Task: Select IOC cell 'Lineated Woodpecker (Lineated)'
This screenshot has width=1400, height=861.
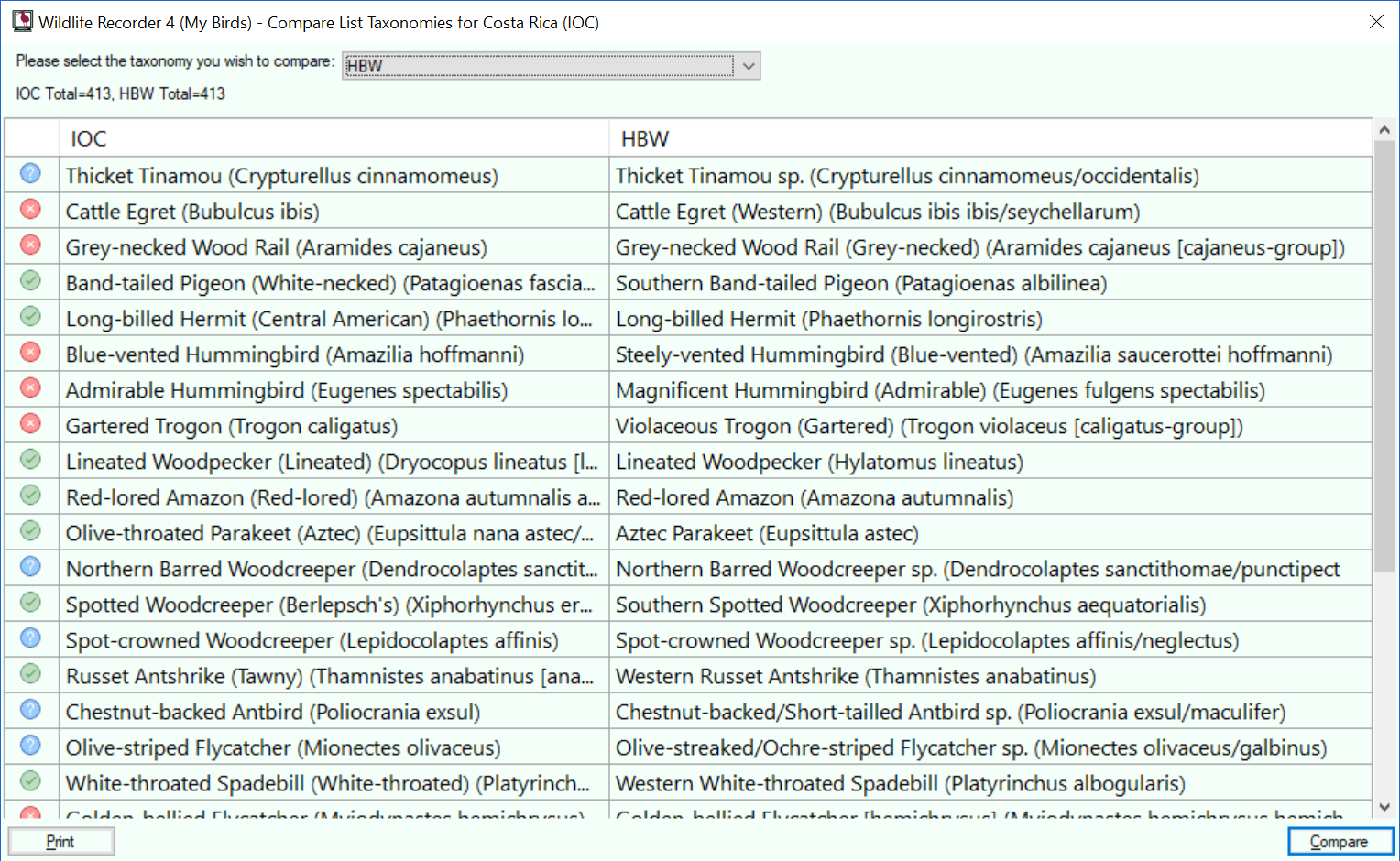Action: tap(334, 461)
